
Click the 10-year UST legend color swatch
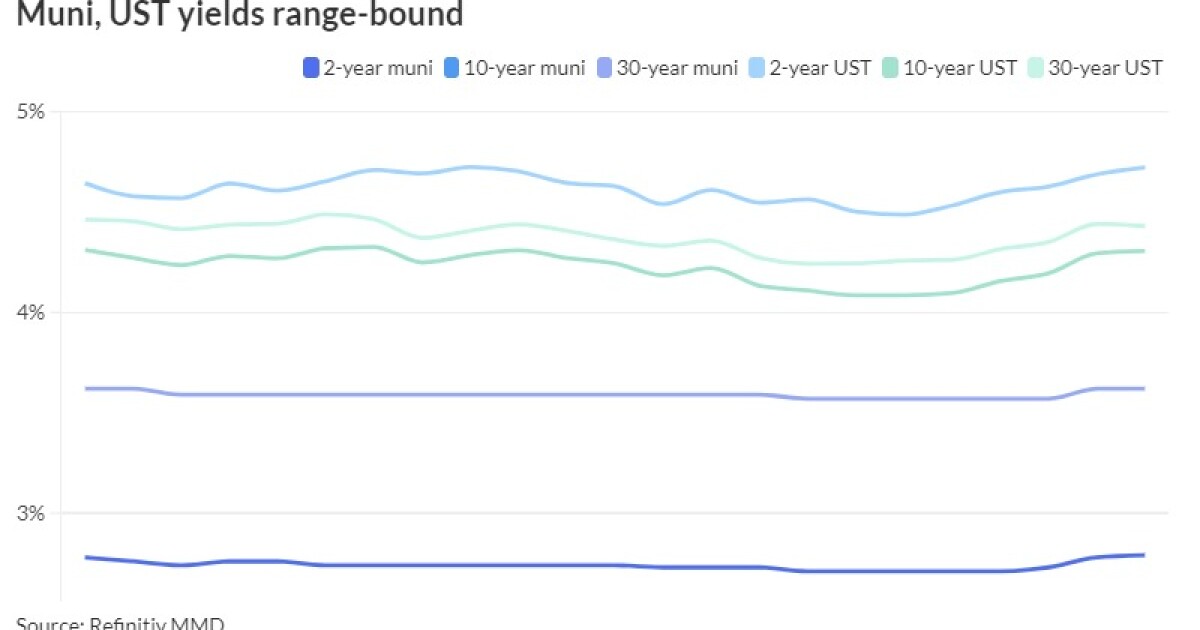tap(888, 68)
